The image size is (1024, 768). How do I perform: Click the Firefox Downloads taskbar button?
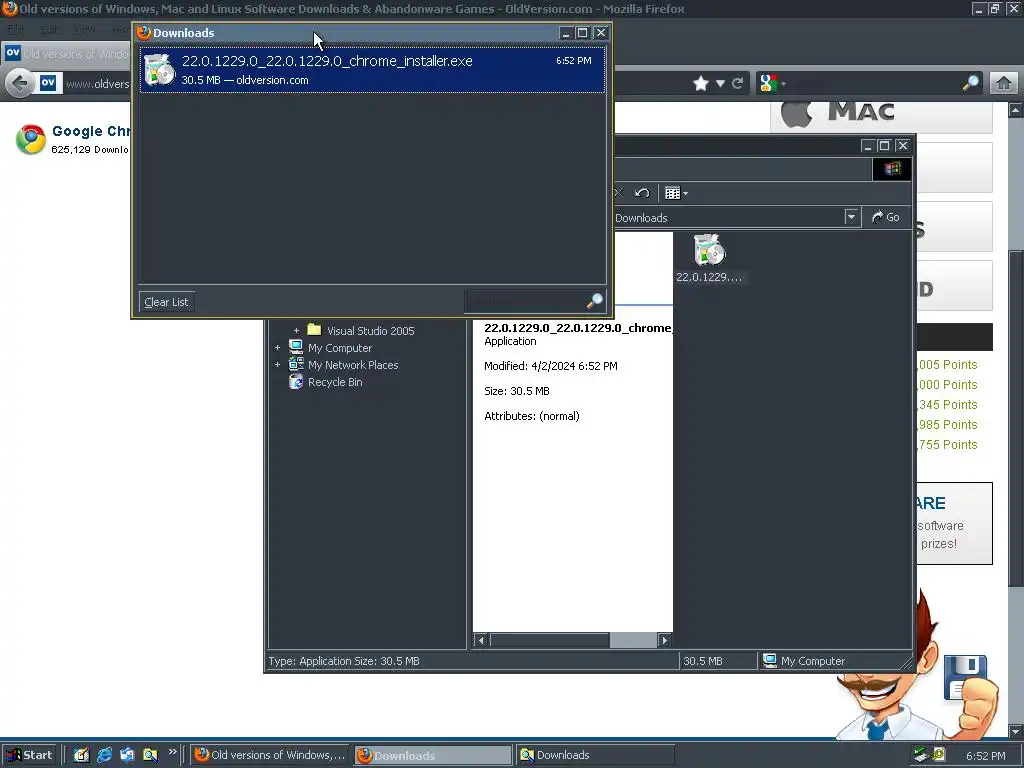click(433, 755)
